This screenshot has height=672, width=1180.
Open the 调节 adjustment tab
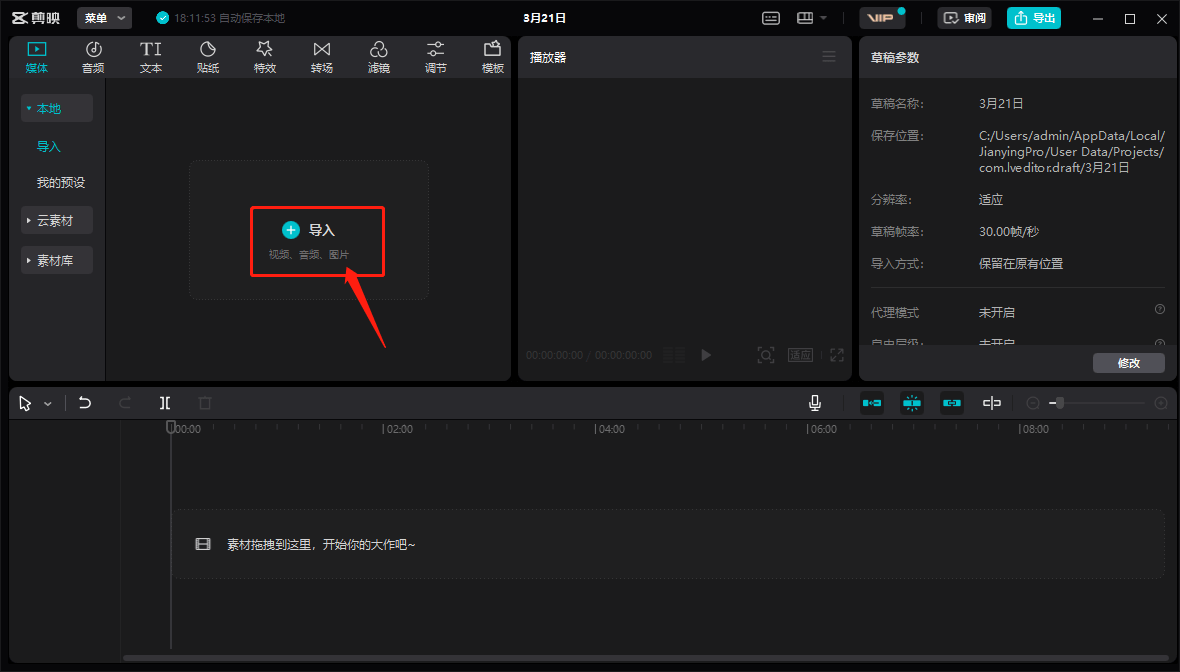coord(436,57)
